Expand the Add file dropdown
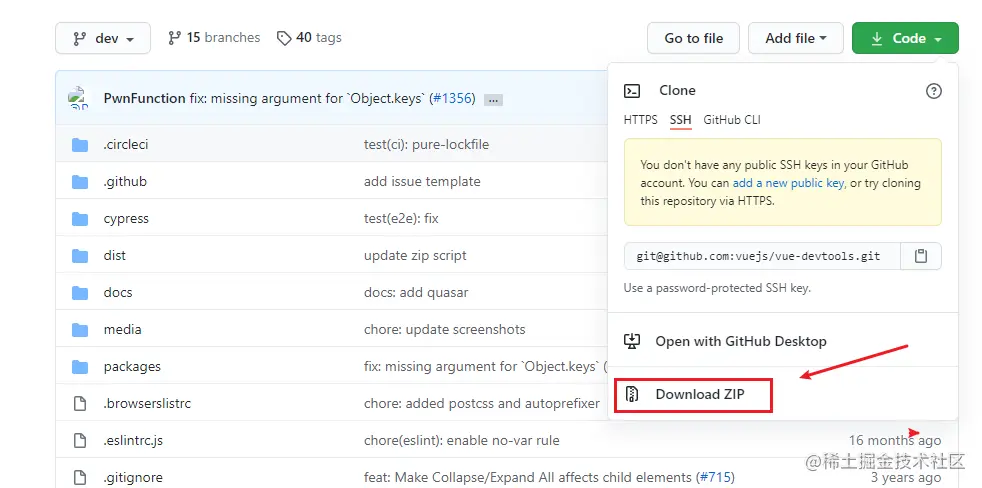Viewport: 982px width, 488px height. pyautogui.click(x=795, y=38)
